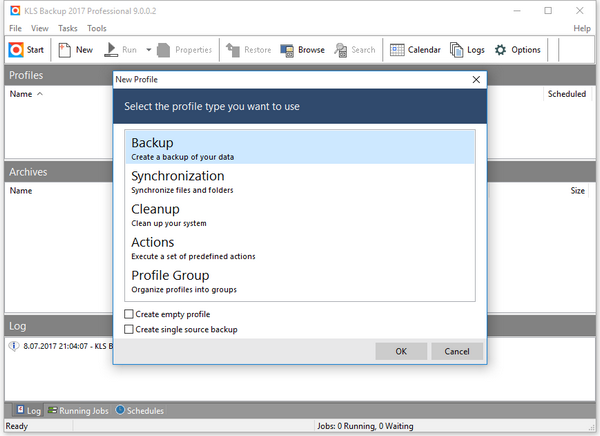Click the New profile toolbar icon
Viewport: 600px width, 436px height.
coord(64,49)
